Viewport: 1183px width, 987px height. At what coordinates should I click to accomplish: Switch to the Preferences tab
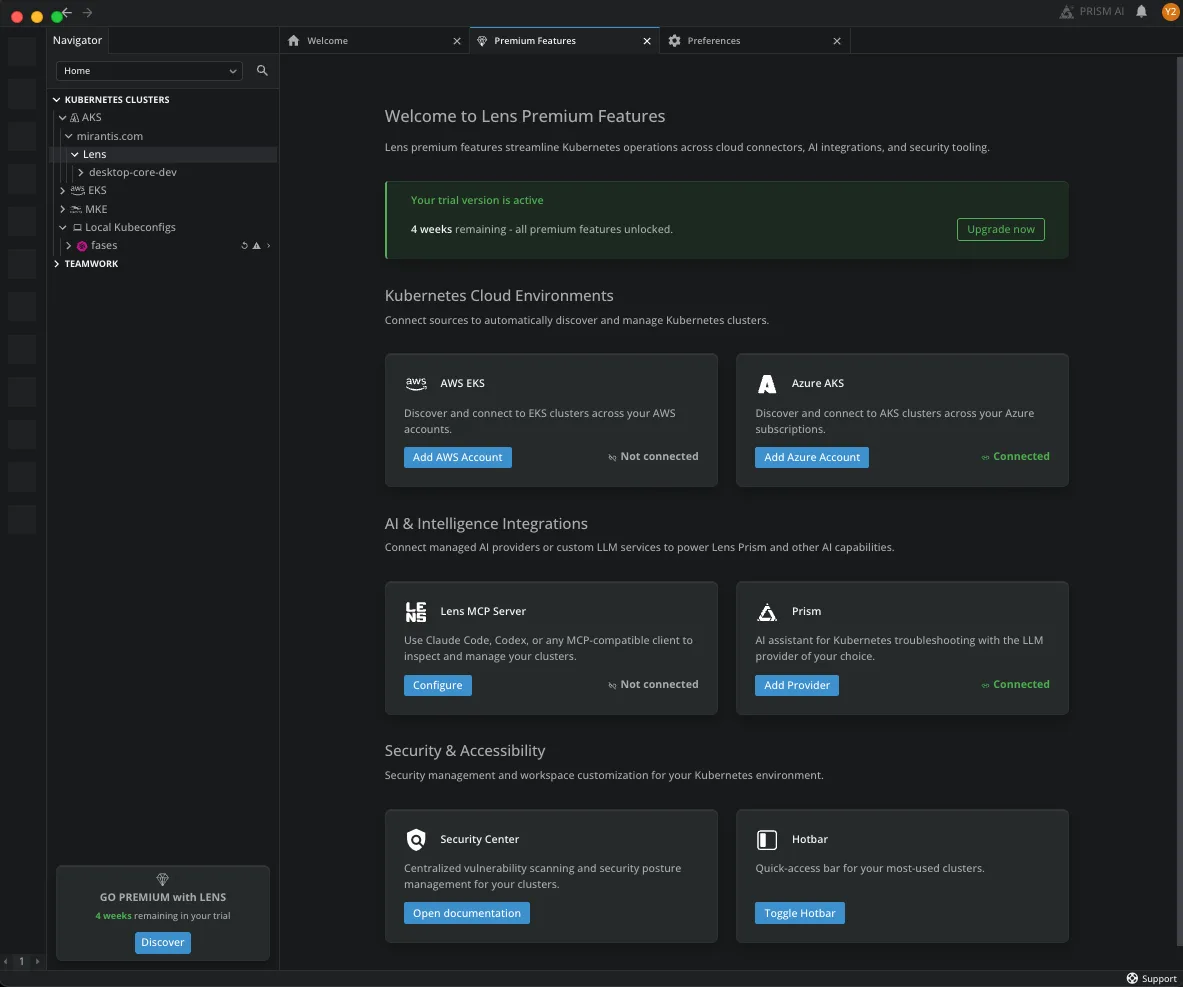pyautogui.click(x=755, y=41)
